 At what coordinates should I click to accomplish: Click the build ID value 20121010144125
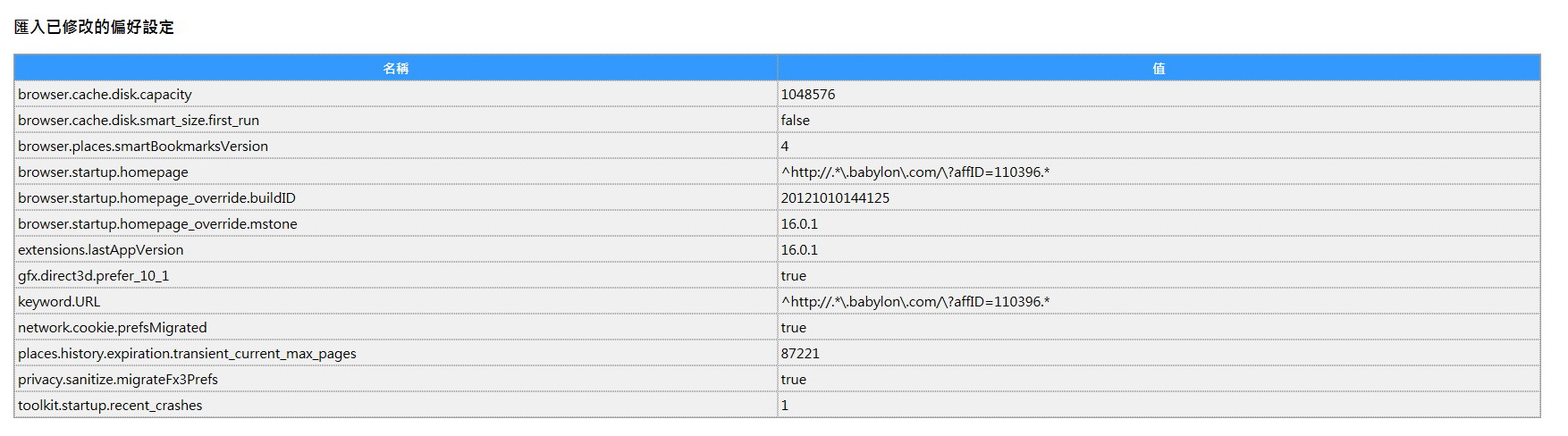point(835,198)
